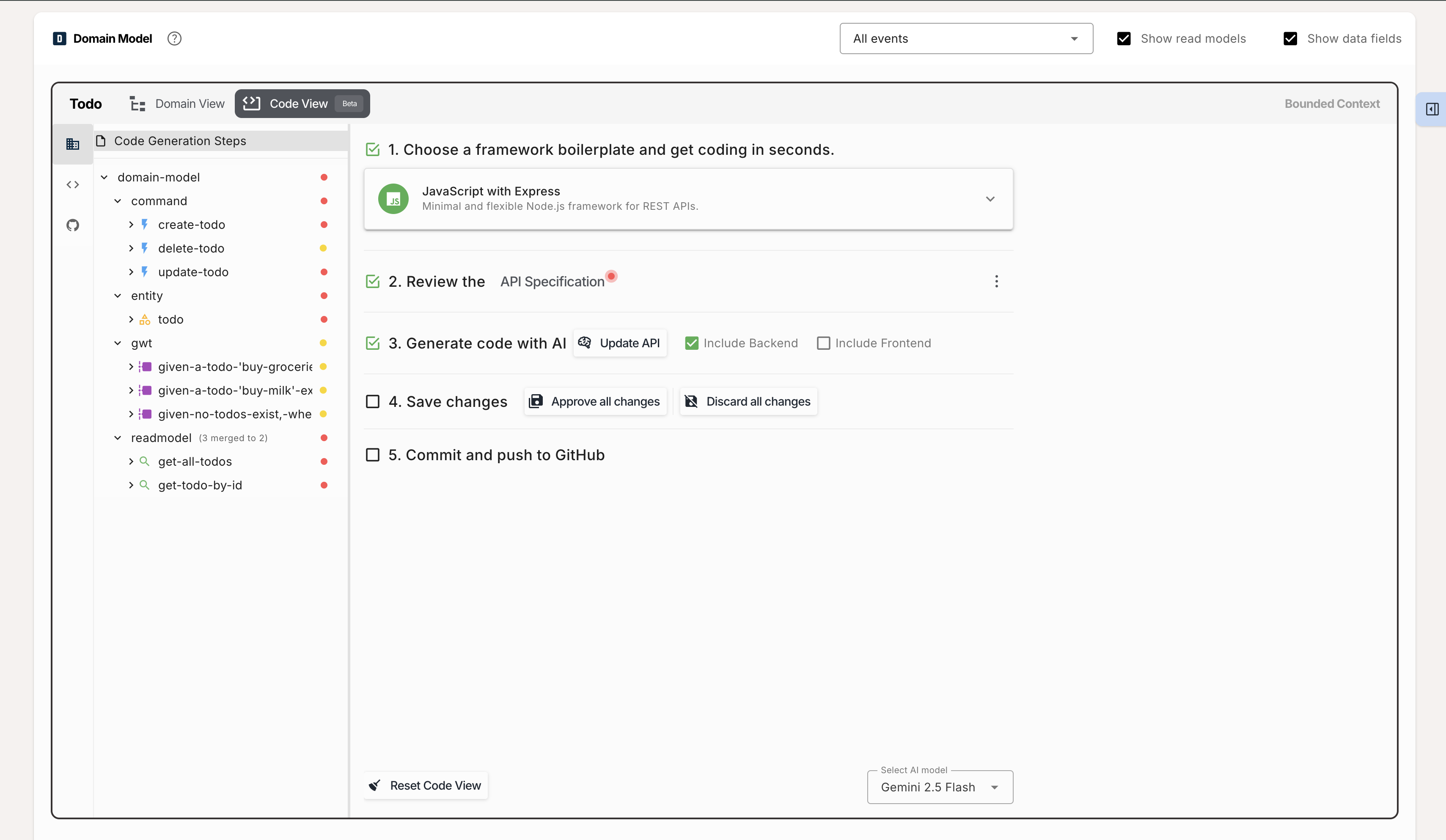Click the building grid icon in the sidebar
Viewport: 1446px width, 840px height.
tap(73, 144)
